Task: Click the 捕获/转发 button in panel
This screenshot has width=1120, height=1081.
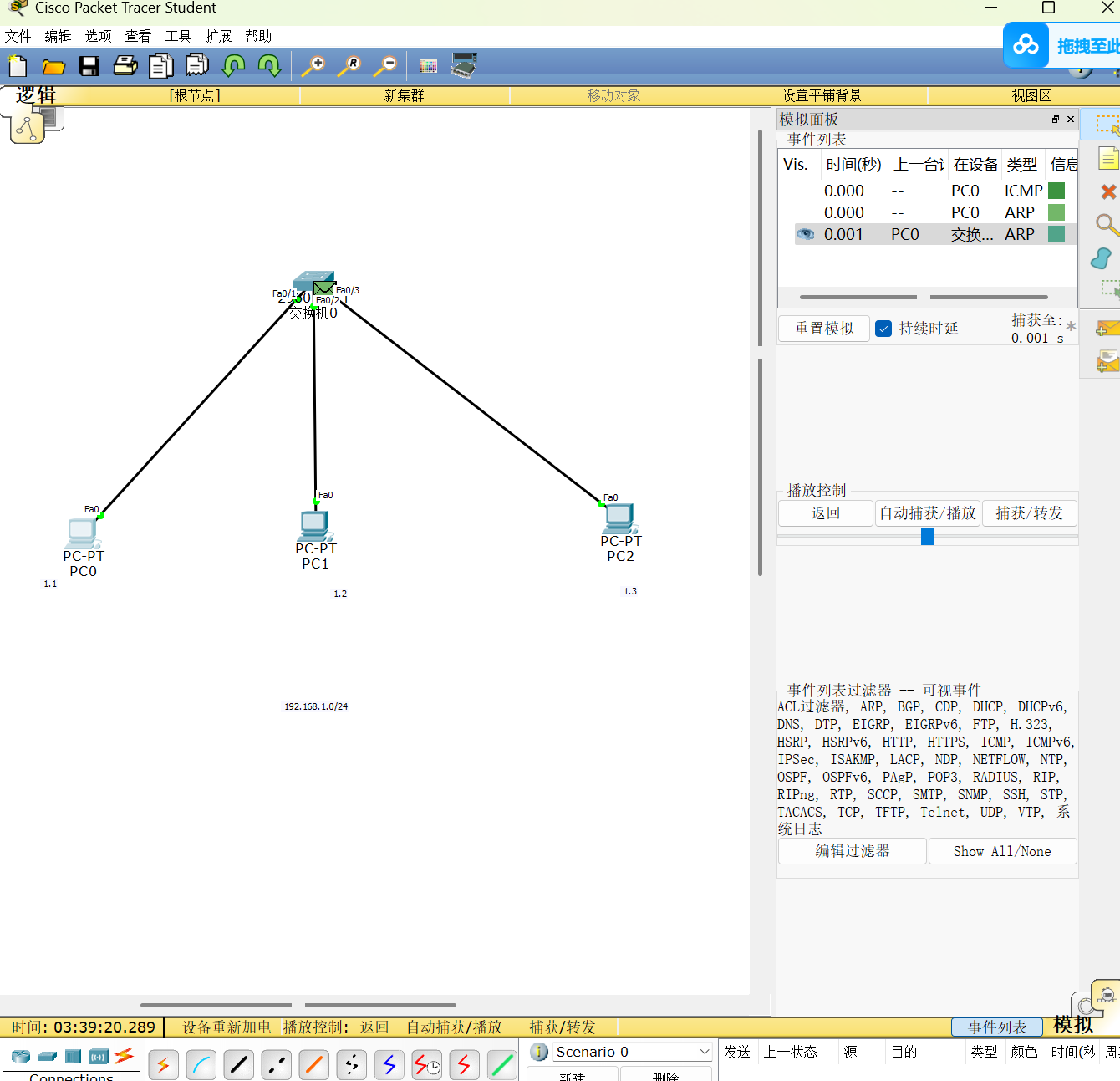Action: (x=1030, y=513)
